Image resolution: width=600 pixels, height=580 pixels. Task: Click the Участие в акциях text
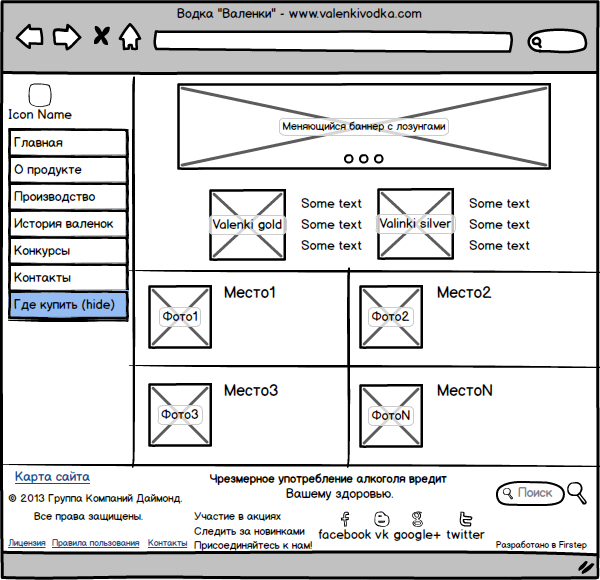point(237,516)
